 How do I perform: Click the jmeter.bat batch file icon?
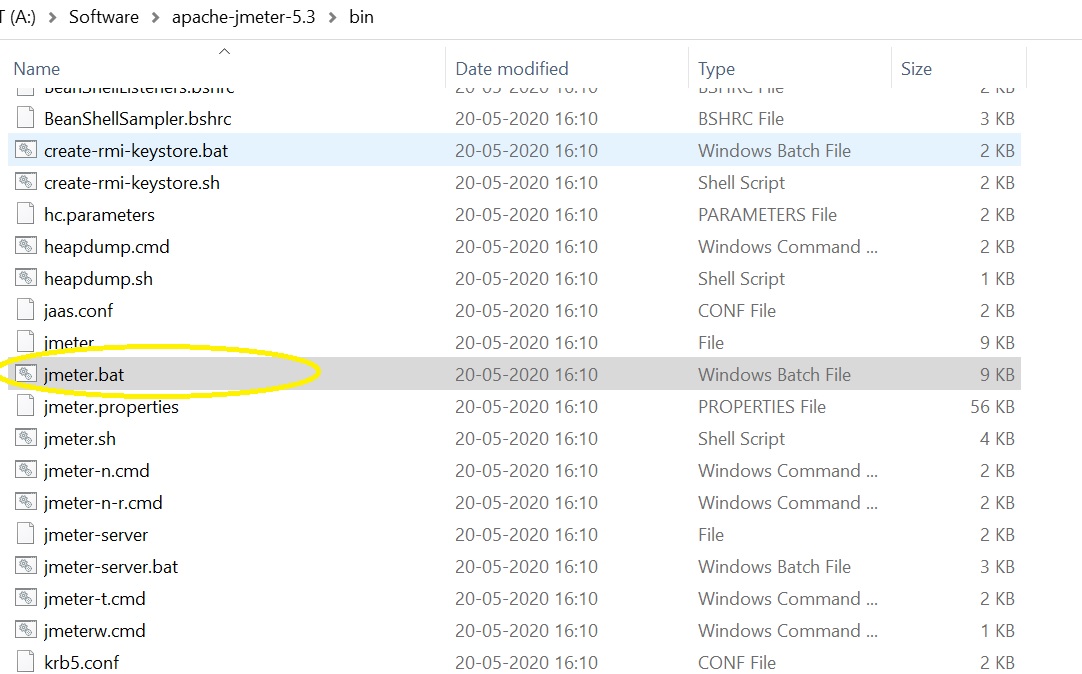[x=26, y=374]
